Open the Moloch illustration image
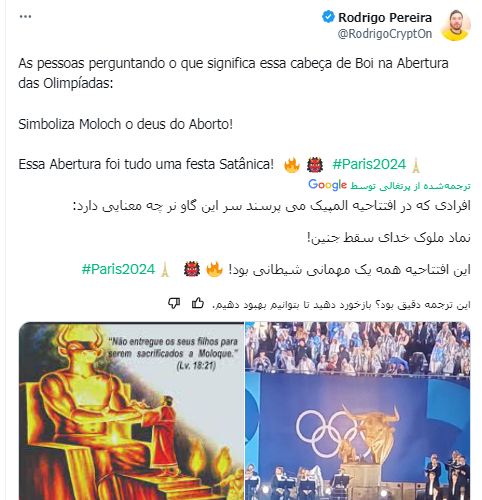 (131, 411)
